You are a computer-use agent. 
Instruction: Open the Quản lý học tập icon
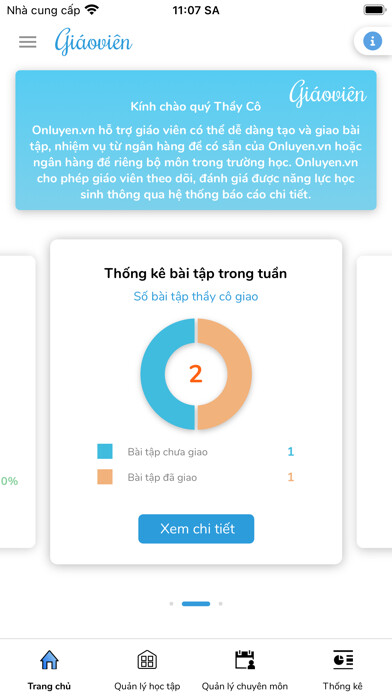147,660
